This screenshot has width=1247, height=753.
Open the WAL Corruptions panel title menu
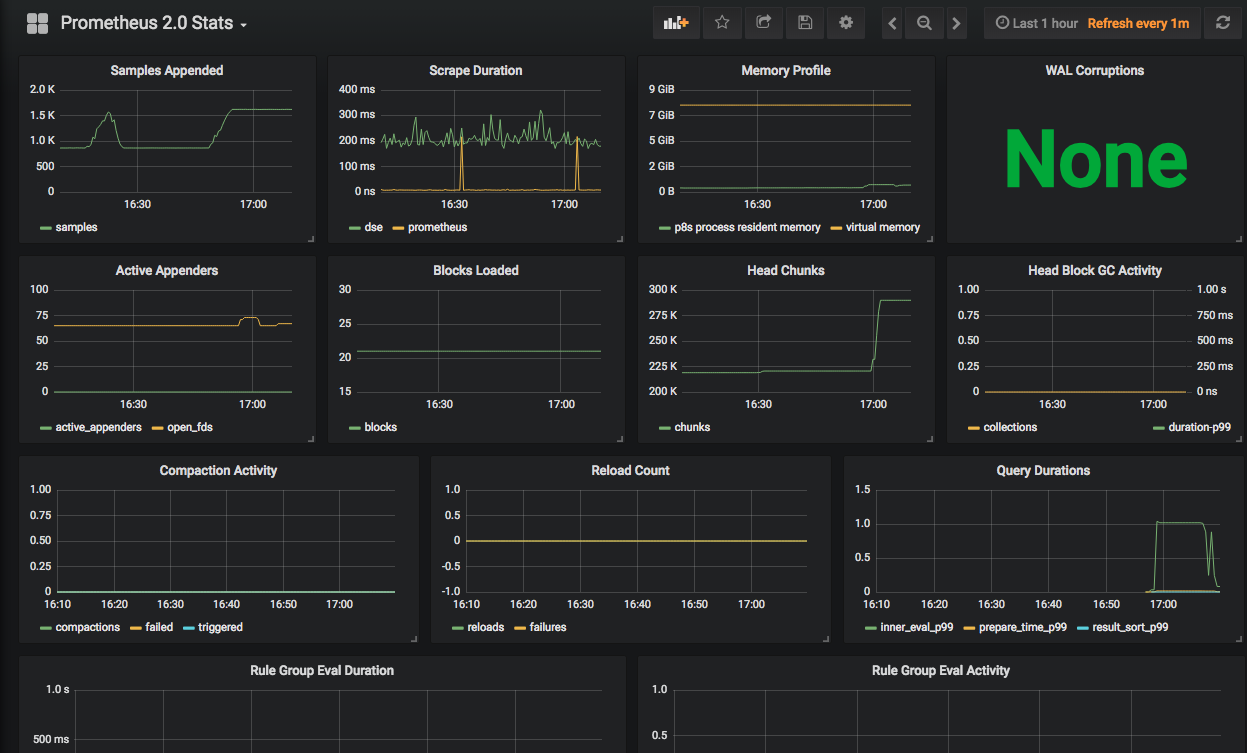1095,71
